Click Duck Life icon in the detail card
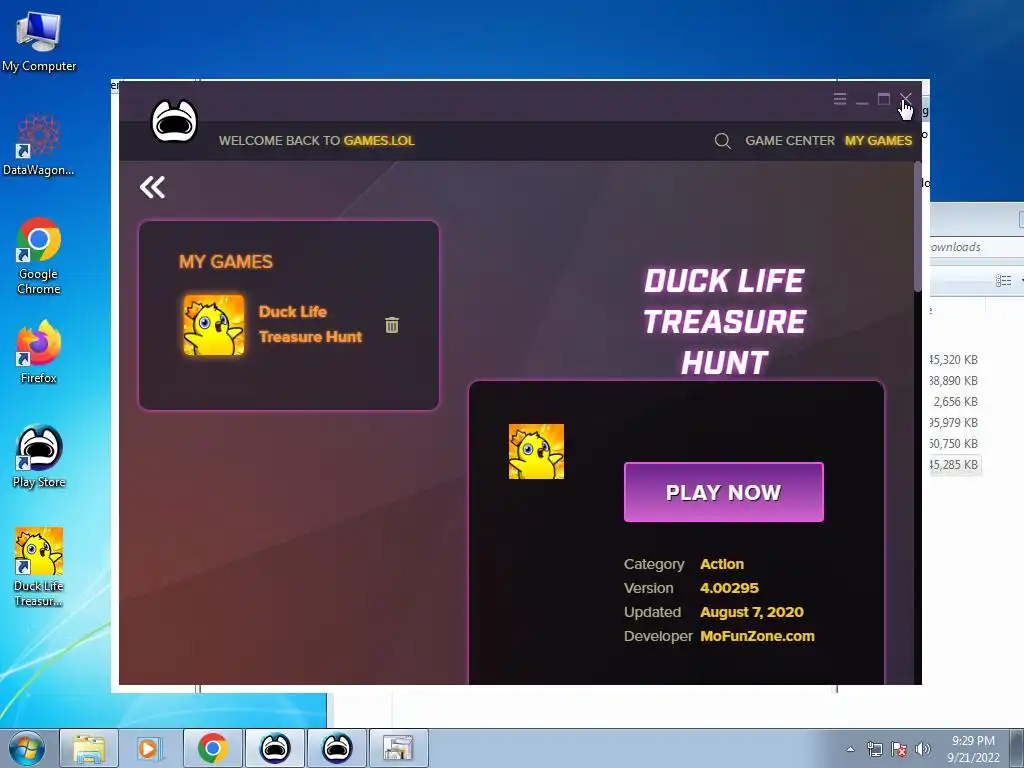The image size is (1024, 768). click(536, 451)
